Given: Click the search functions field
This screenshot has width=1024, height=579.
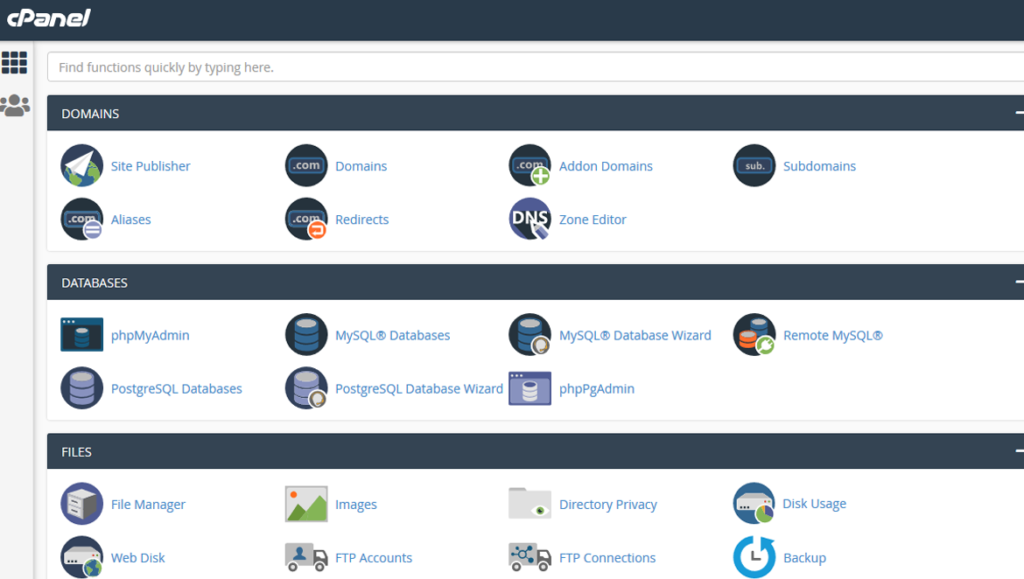Looking at the screenshot, I should [536, 67].
